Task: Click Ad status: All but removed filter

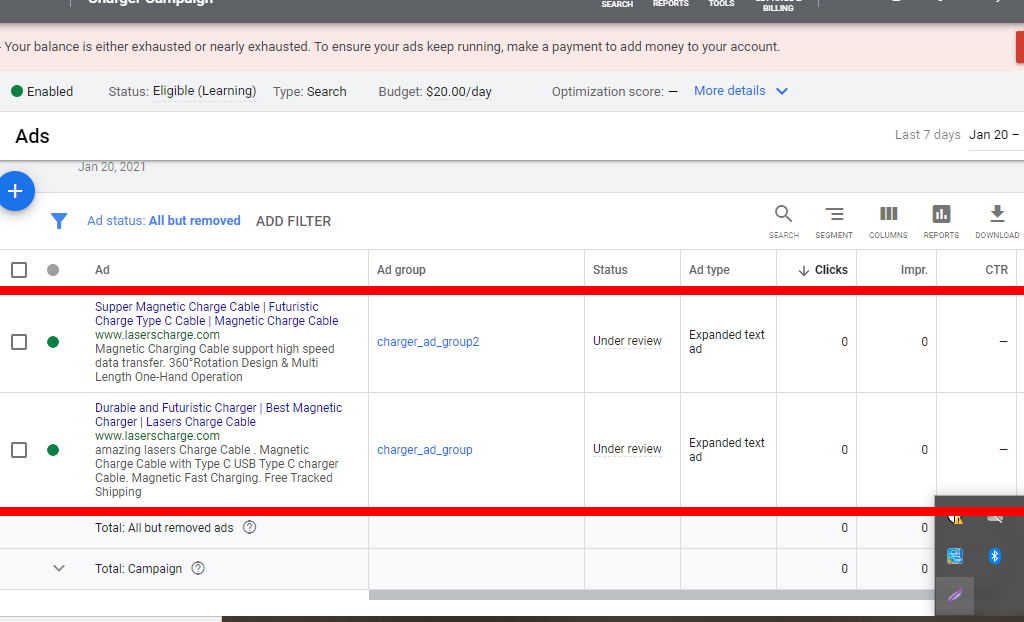Action: click(x=164, y=221)
